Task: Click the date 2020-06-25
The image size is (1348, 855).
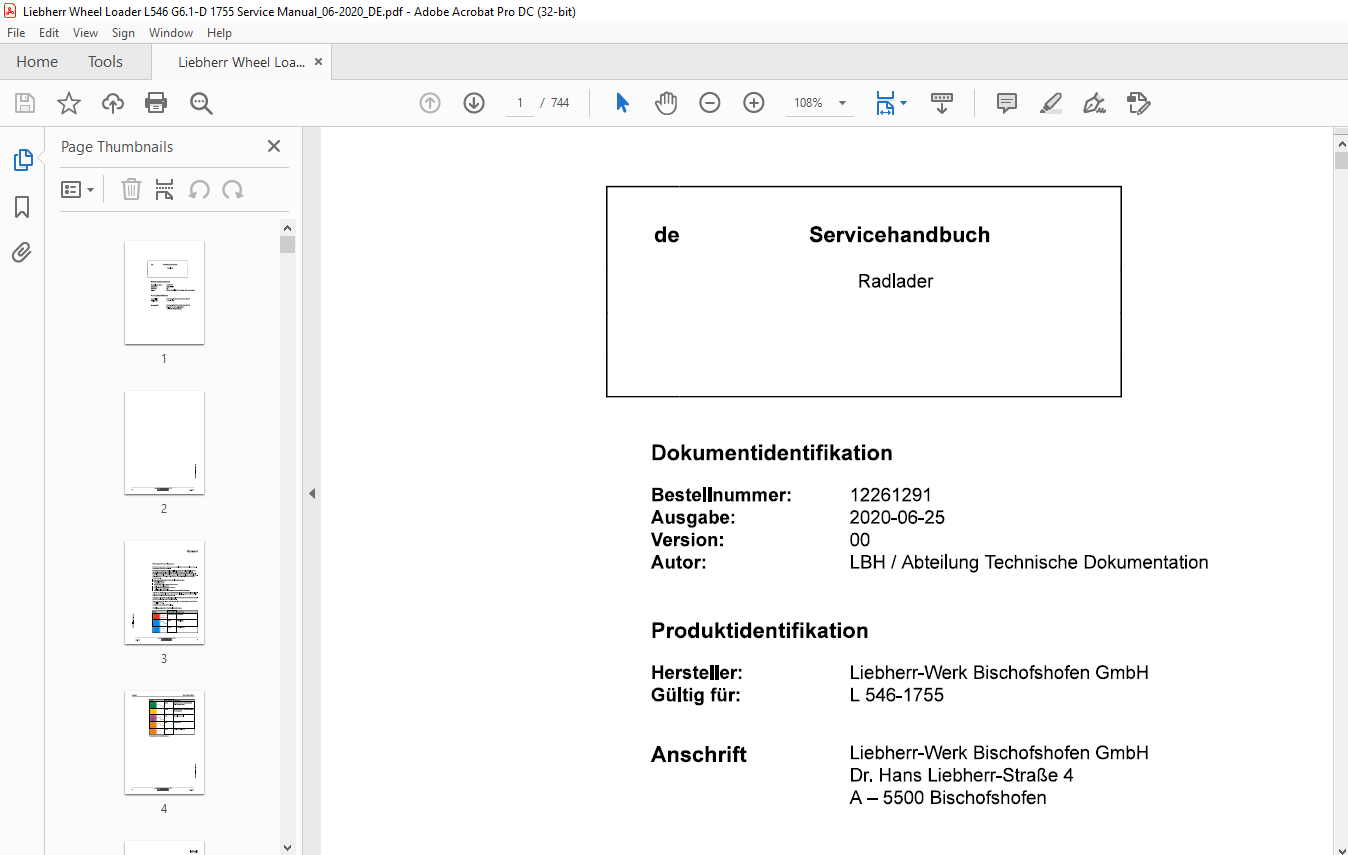Action: tap(897, 518)
